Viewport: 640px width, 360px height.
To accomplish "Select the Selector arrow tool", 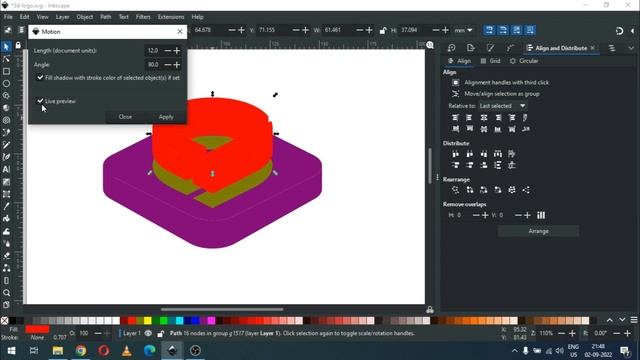I will tap(6, 47).
